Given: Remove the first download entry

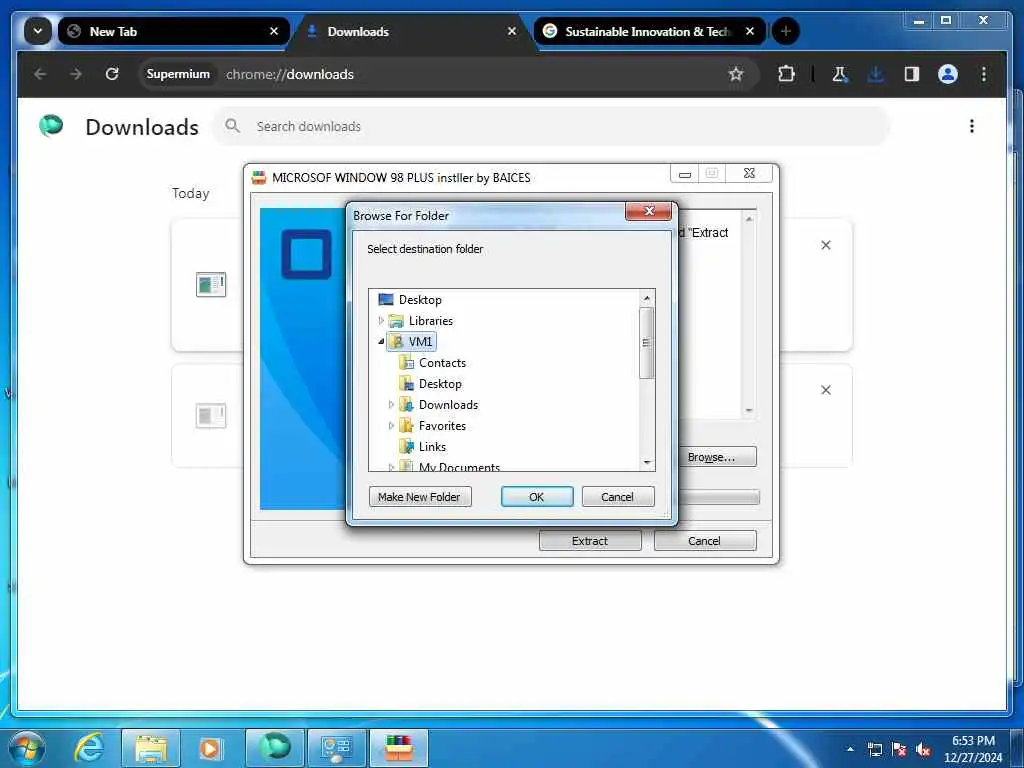Looking at the screenshot, I should (x=825, y=245).
